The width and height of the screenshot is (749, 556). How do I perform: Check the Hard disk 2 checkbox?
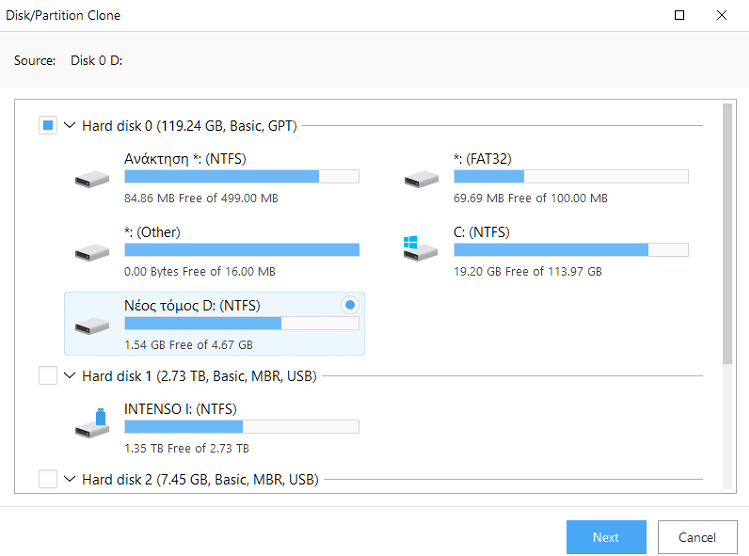[48, 479]
